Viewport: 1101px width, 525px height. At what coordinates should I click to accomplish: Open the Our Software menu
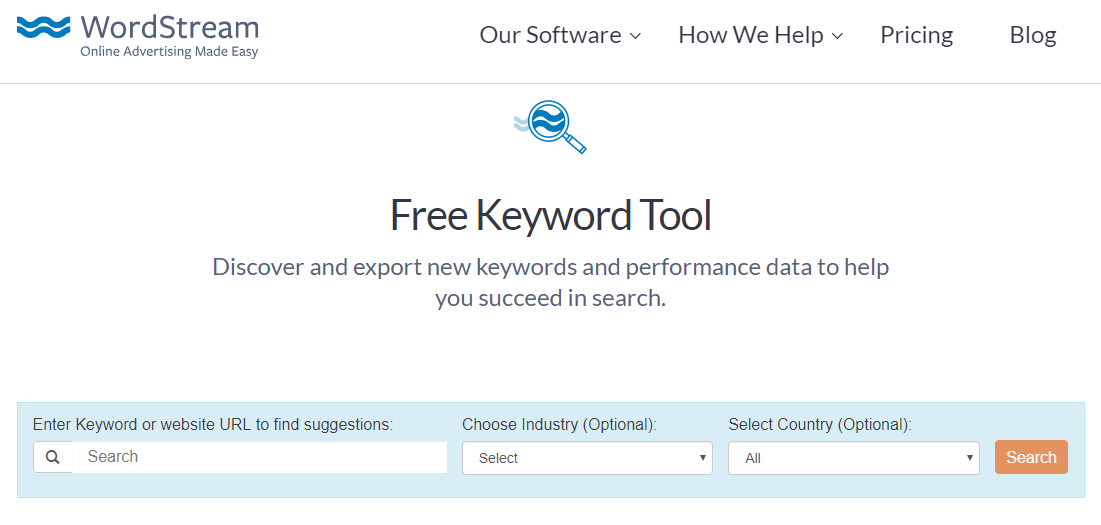pos(560,35)
